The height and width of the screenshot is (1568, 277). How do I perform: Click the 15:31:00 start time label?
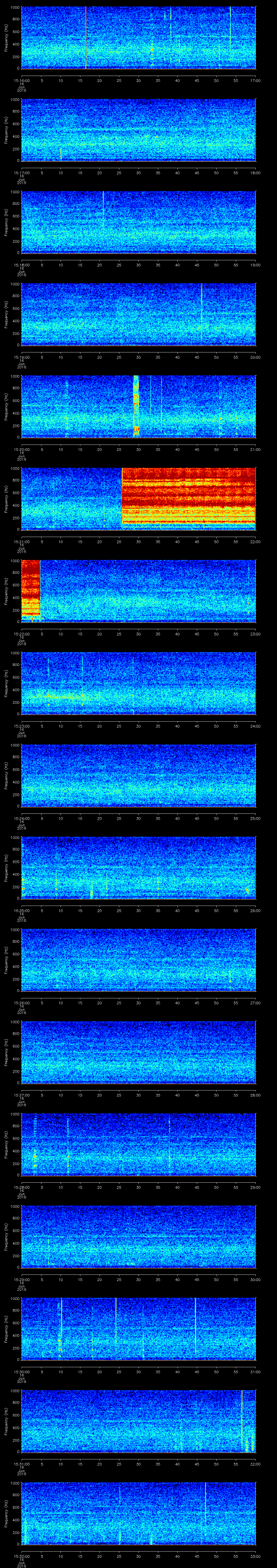22,1463
